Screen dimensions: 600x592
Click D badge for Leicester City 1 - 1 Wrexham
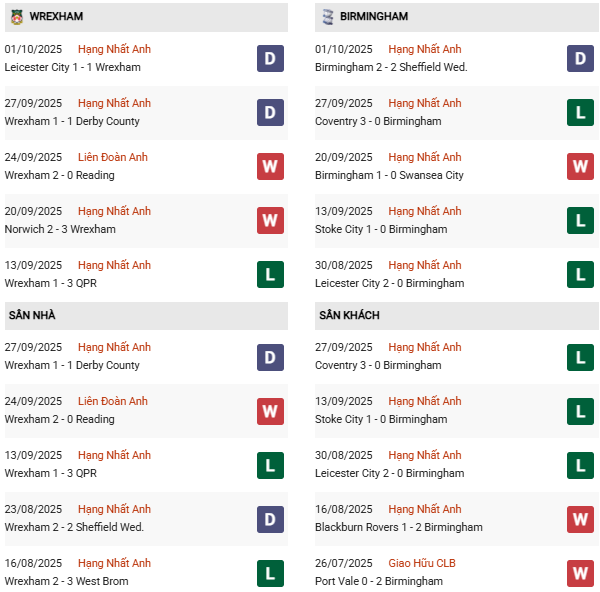[270, 59]
